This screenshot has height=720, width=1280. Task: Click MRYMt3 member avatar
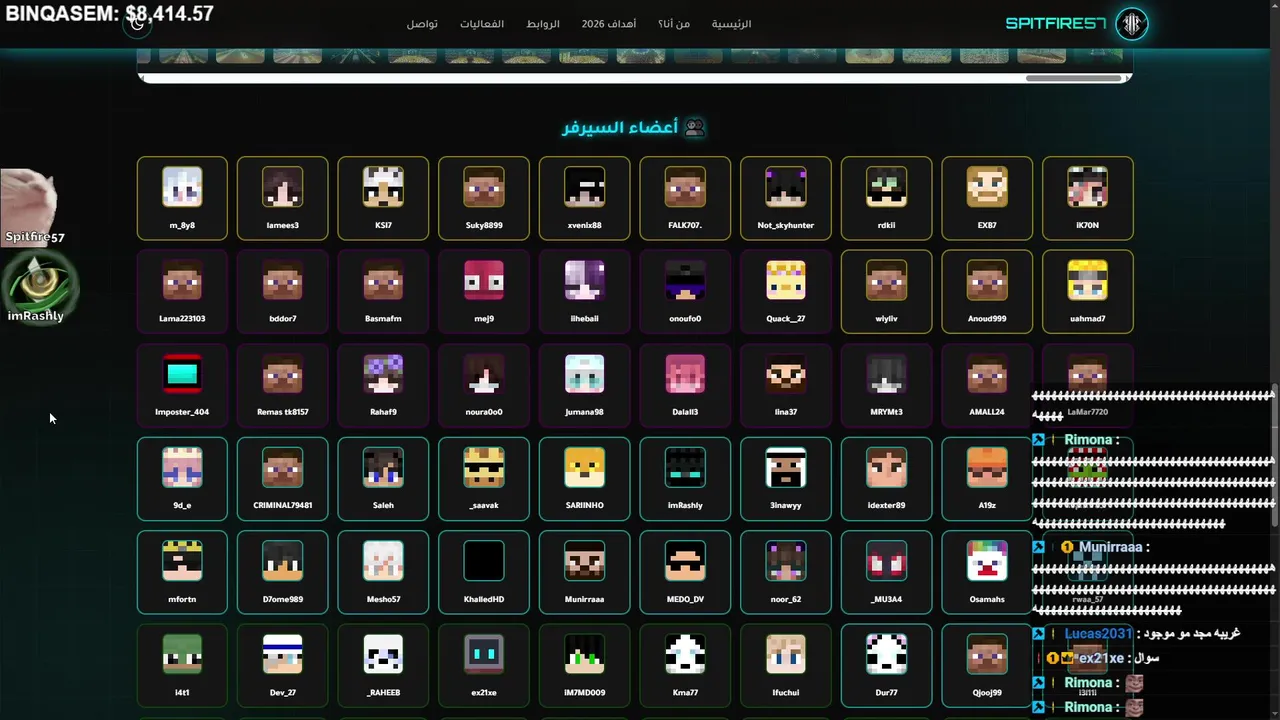tap(886, 374)
